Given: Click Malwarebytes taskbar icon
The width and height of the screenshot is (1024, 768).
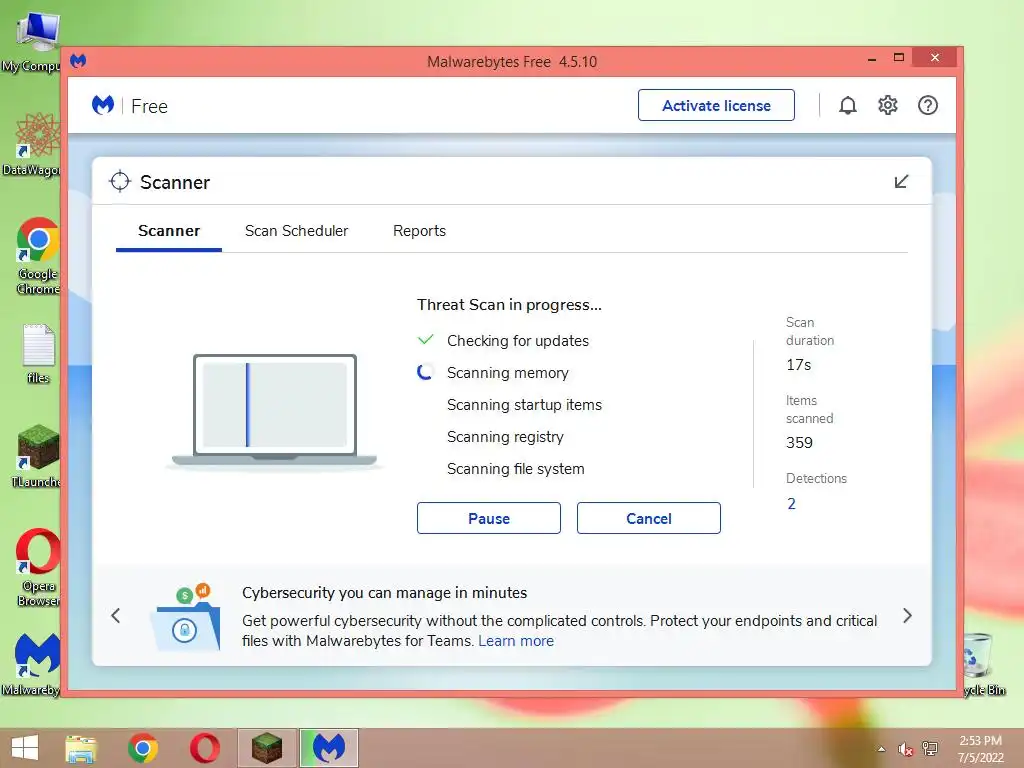Looking at the screenshot, I should pos(328,748).
